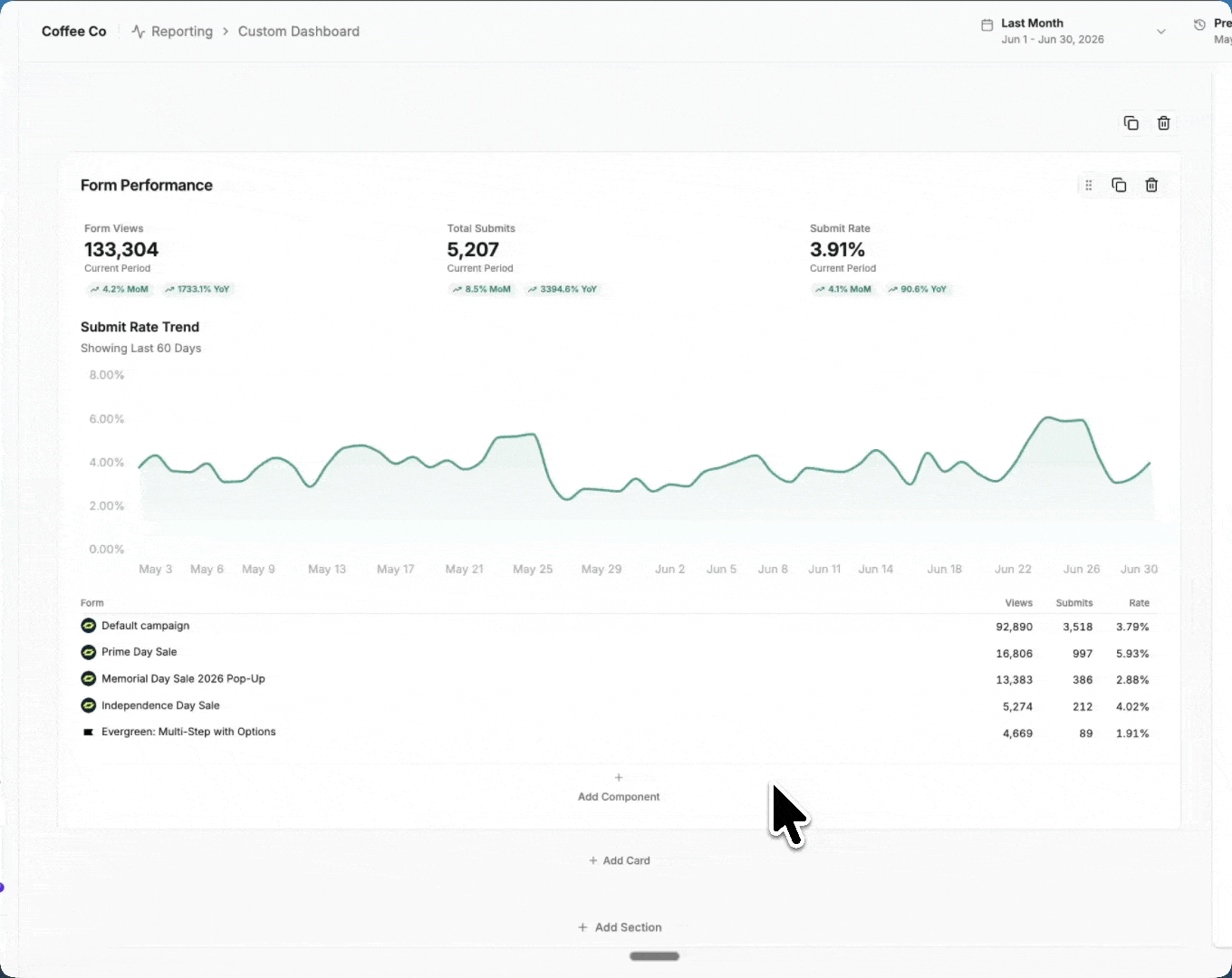This screenshot has width=1232, height=978.
Task: Click the Memorial Day Sale form icon
Action: tap(88, 678)
